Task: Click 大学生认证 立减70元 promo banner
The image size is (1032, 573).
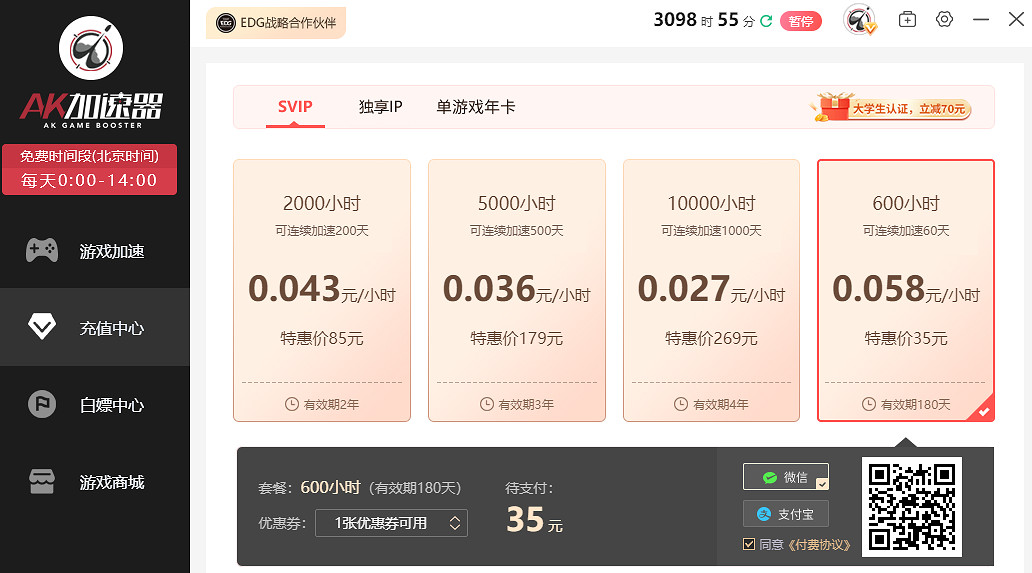Action: tap(891, 107)
